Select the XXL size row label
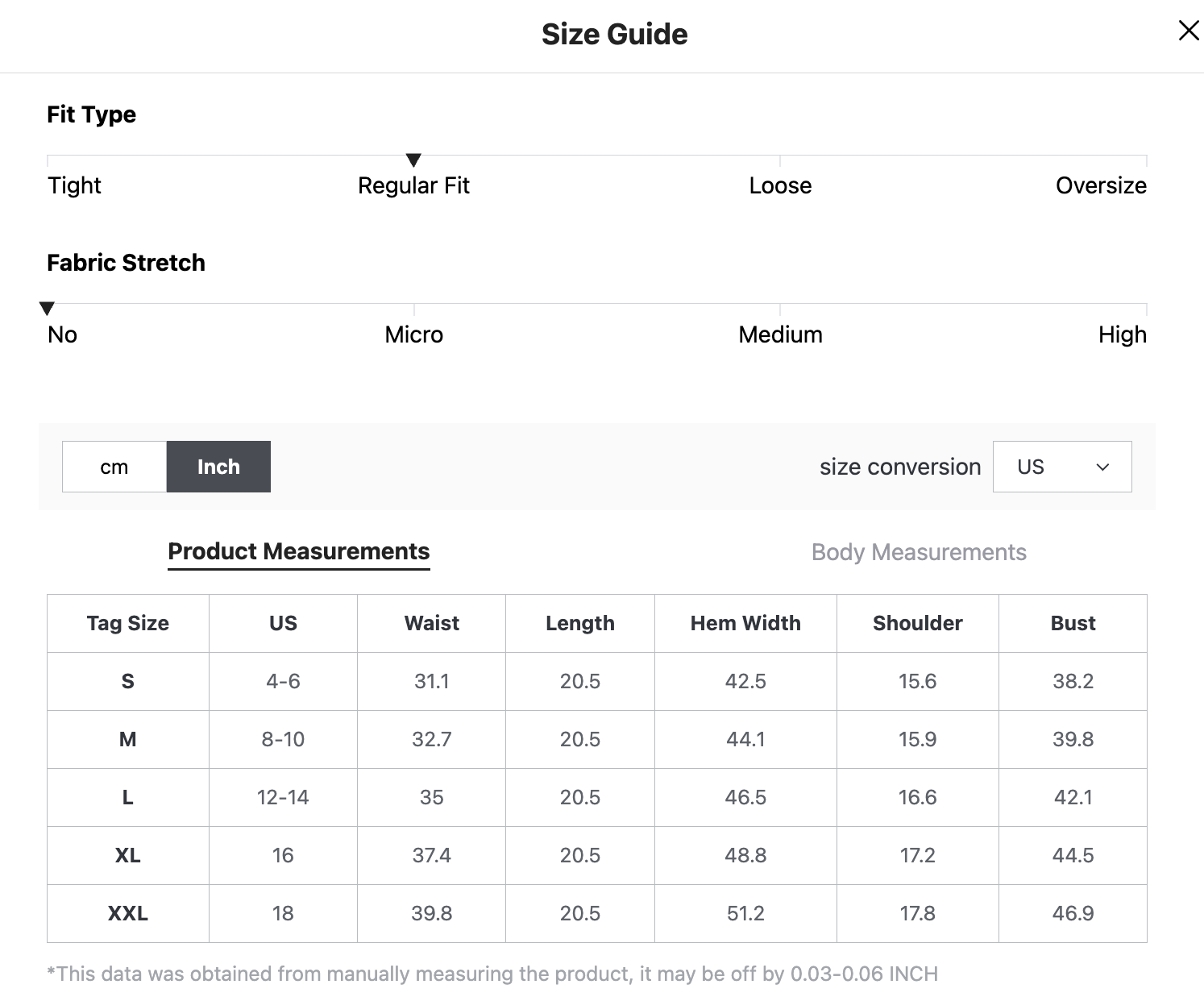Image resolution: width=1204 pixels, height=1001 pixels. 128,913
